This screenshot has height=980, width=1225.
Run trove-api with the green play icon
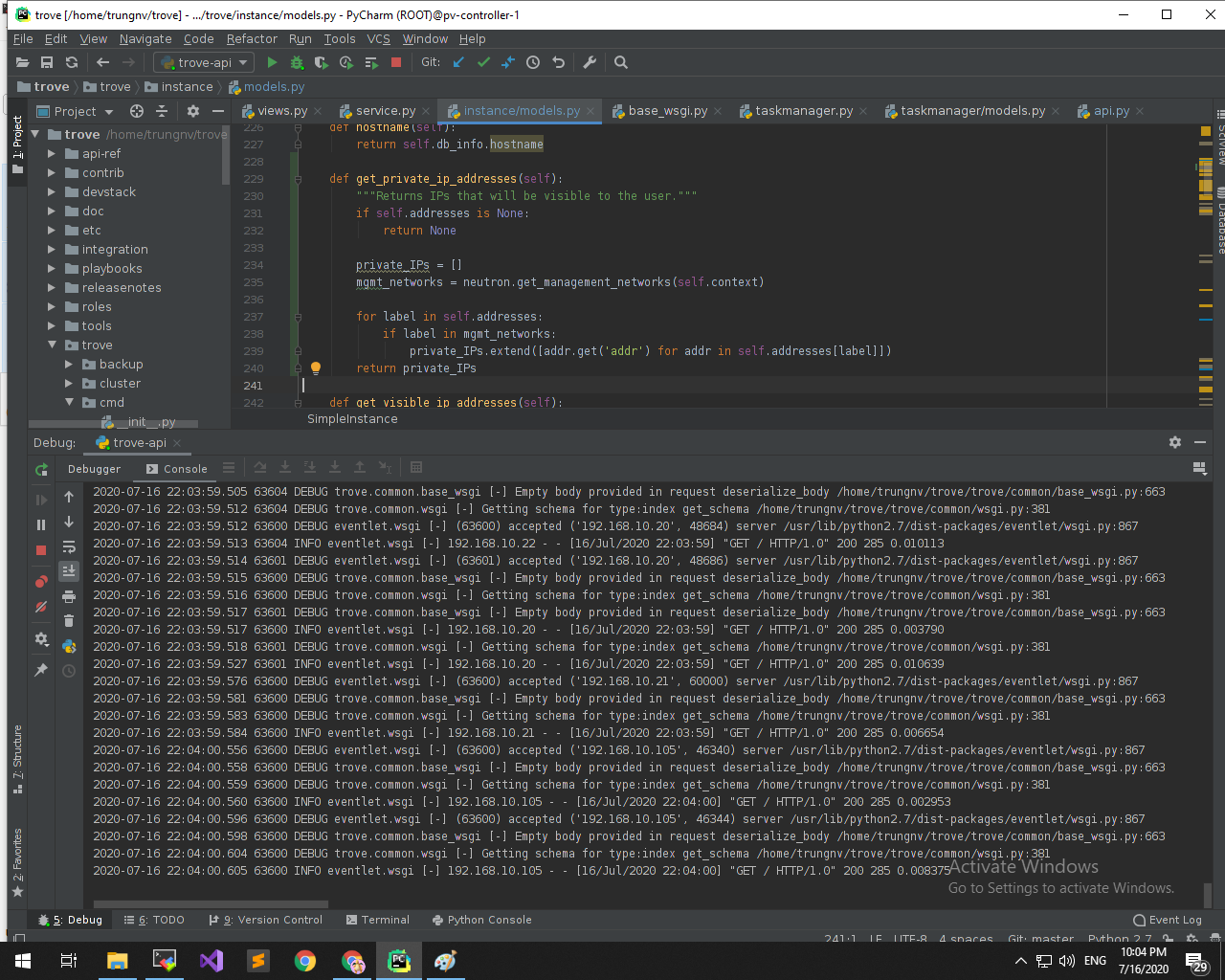tap(272, 62)
